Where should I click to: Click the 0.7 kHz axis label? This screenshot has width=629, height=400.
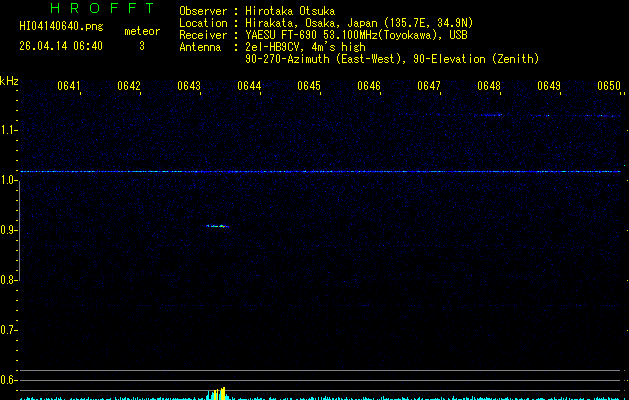(7, 330)
